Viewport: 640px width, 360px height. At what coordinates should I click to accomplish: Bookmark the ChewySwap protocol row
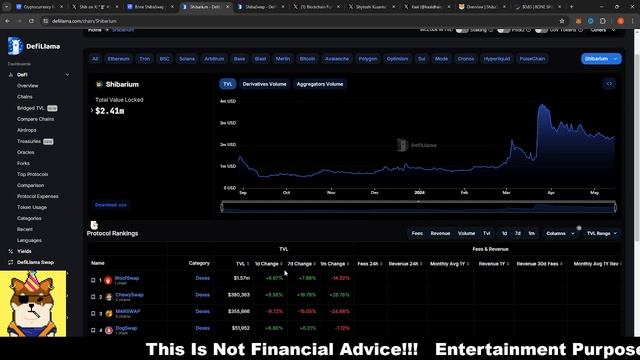93,297
